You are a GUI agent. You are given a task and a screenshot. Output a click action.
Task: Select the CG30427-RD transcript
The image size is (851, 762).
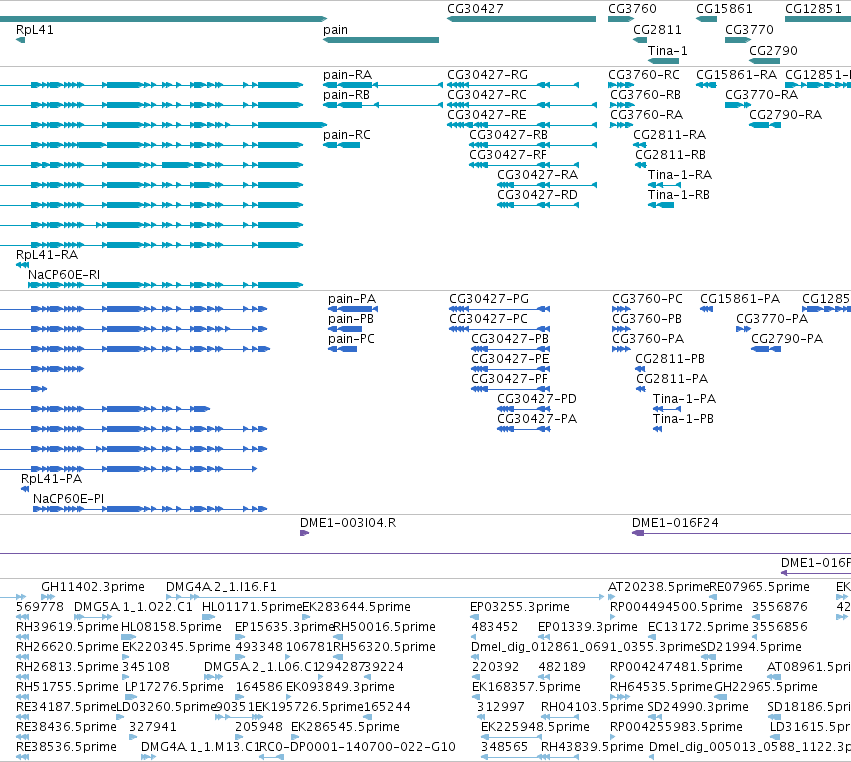coord(538,205)
